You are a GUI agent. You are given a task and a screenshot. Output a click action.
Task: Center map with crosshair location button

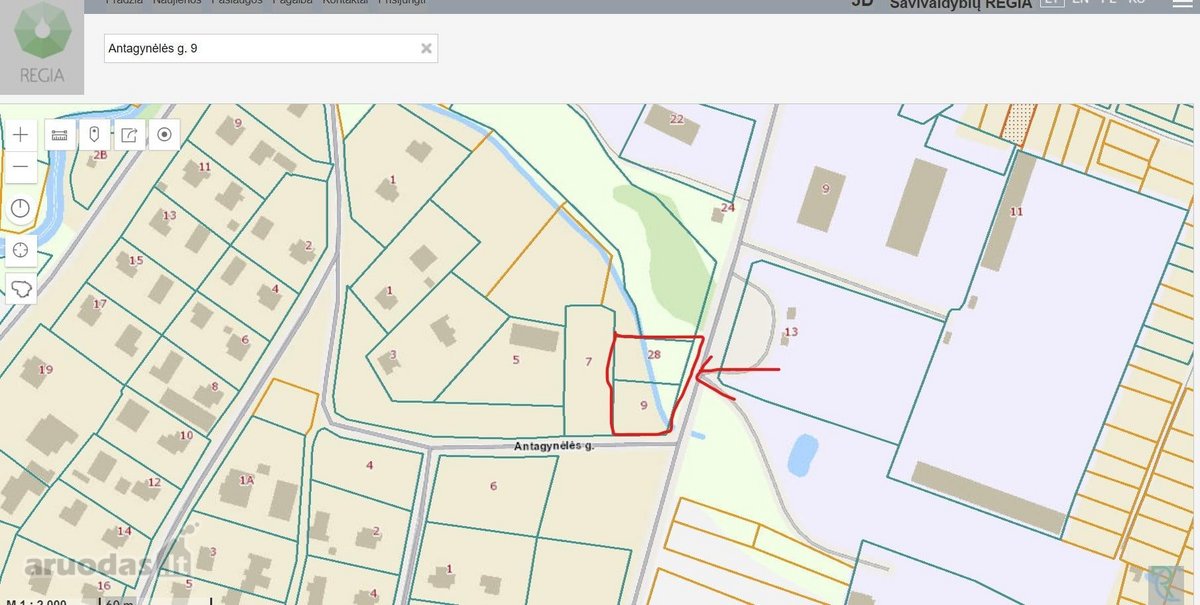(x=21, y=249)
